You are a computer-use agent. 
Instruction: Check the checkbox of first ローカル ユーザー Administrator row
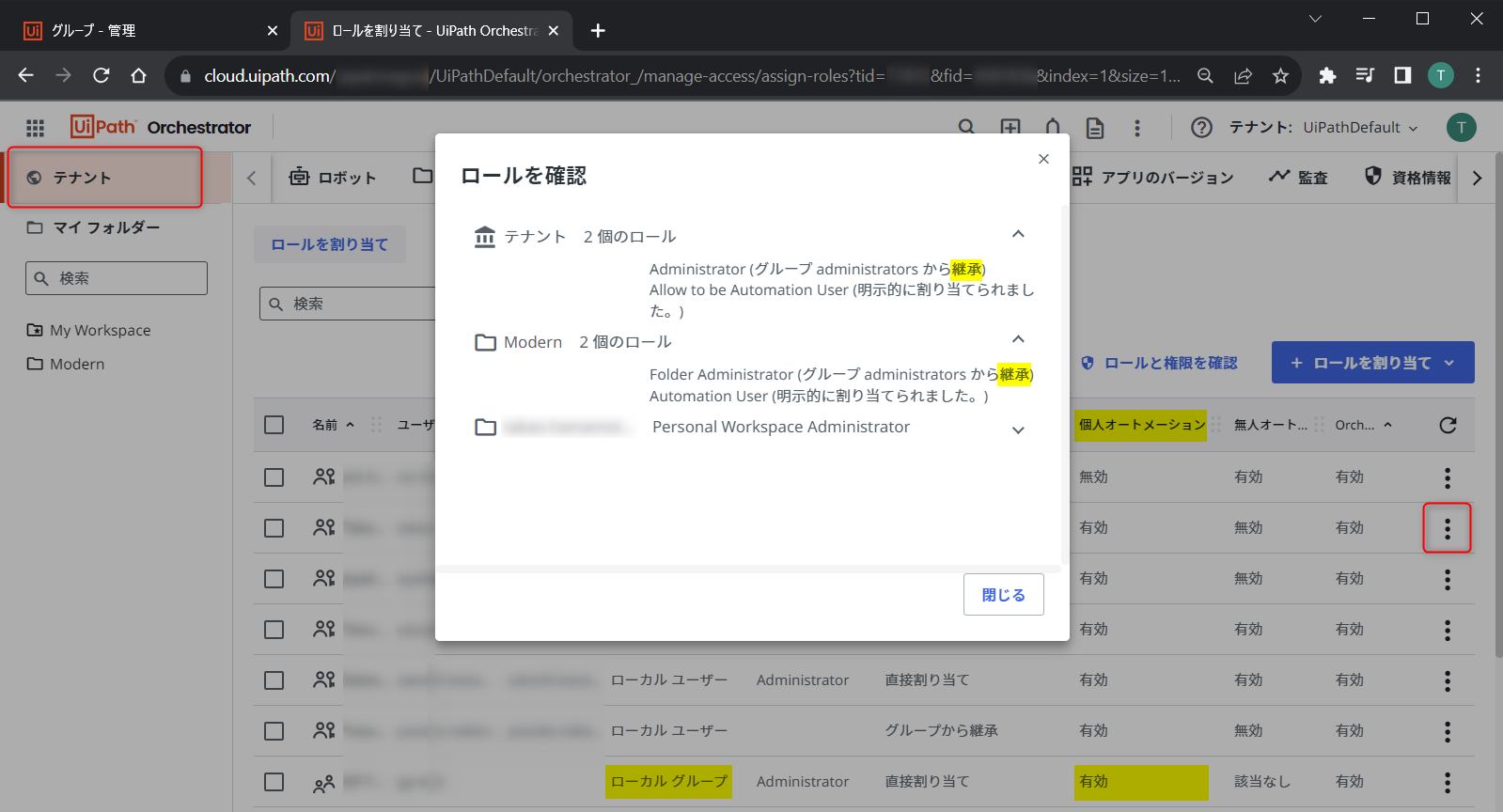[x=274, y=680]
